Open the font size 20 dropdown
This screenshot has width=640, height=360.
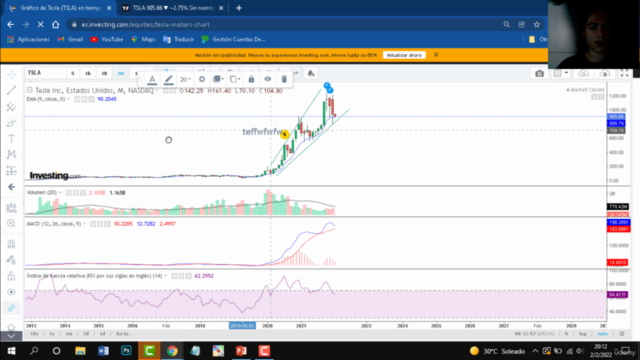click(x=185, y=79)
